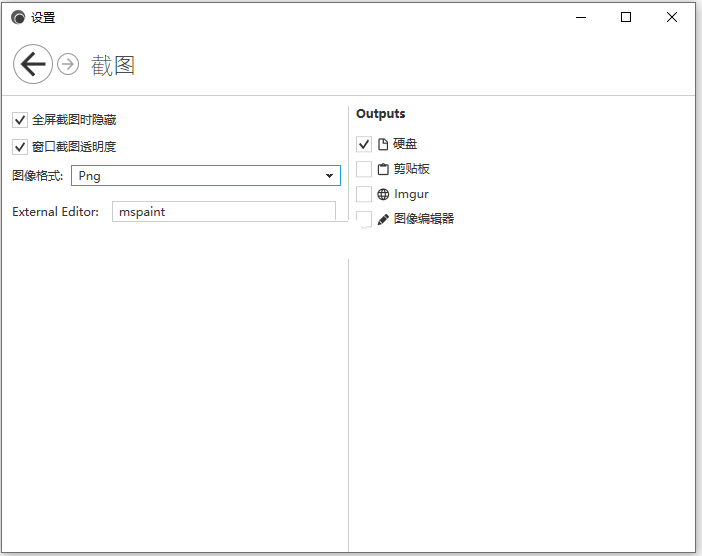Enable the 剪贴板 output checkbox
702x556 pixels.
364,169
